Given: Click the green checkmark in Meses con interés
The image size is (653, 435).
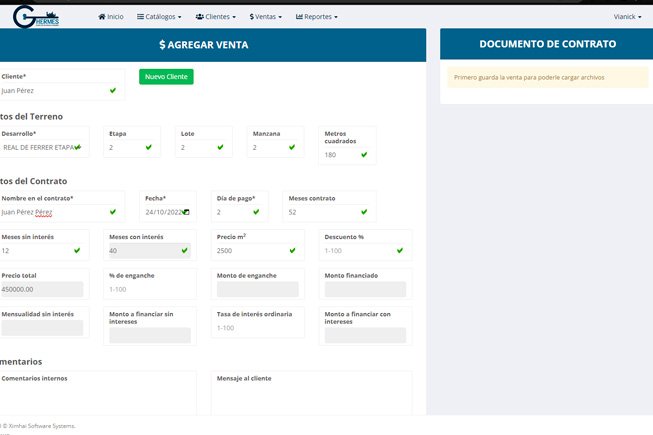Looking at the screenshot, I should pyautogui.click(x=184, y=250).
